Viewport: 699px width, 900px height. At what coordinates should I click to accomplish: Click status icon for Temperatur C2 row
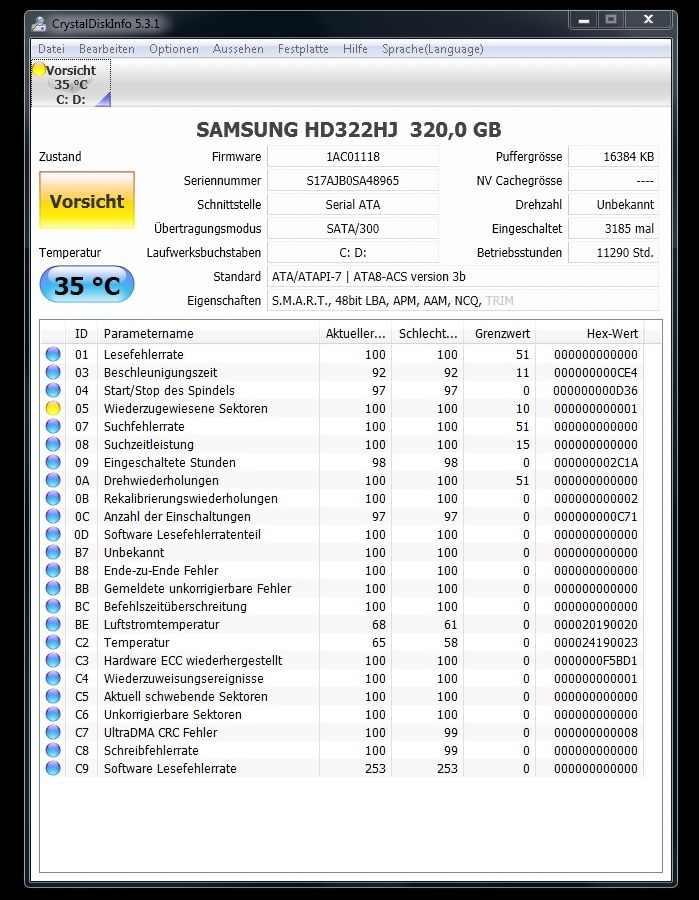coord(53,642)
